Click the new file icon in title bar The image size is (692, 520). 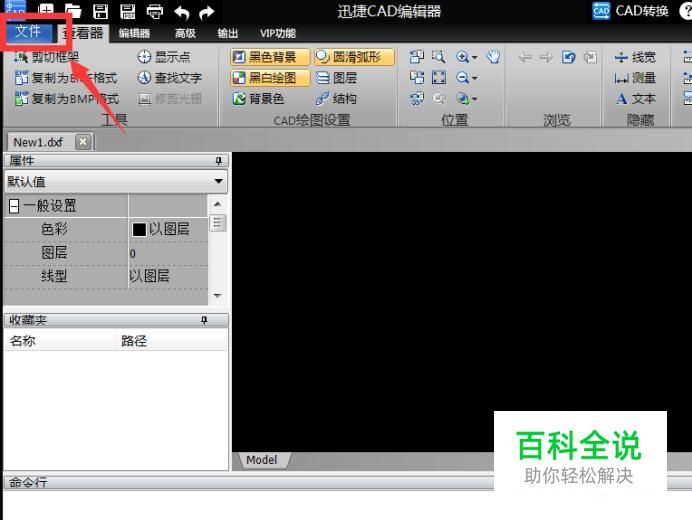coord(46,11)
